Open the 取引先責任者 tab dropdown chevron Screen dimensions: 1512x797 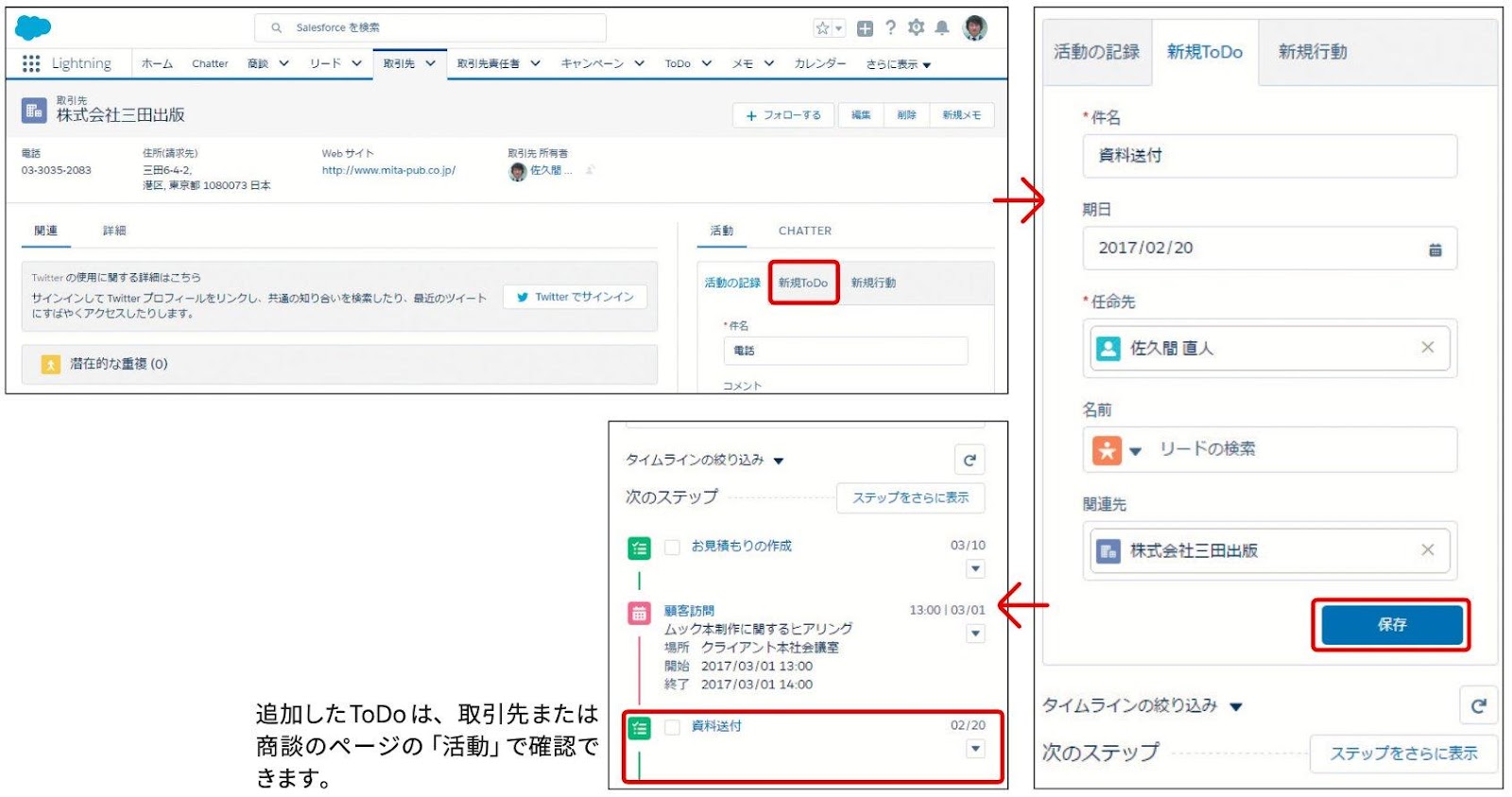click(535, 63)
